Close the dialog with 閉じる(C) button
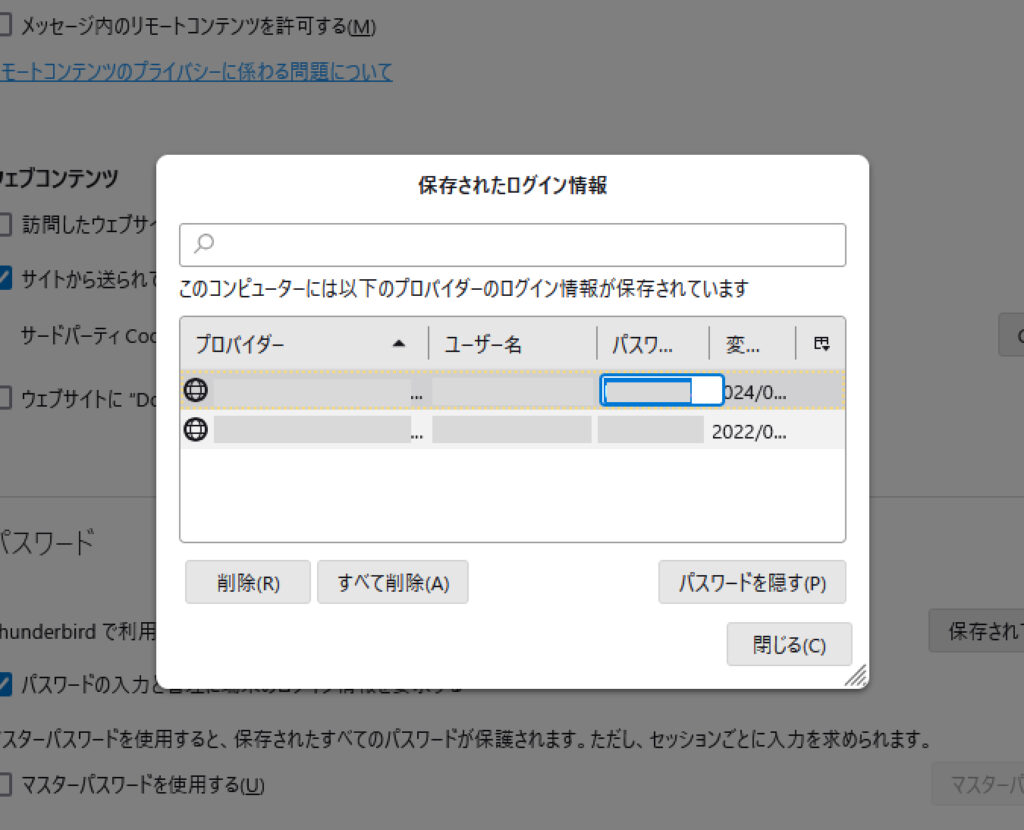The width and height of the screenshot is (1024, 830). pyautogui.click(x=789, y=645)
